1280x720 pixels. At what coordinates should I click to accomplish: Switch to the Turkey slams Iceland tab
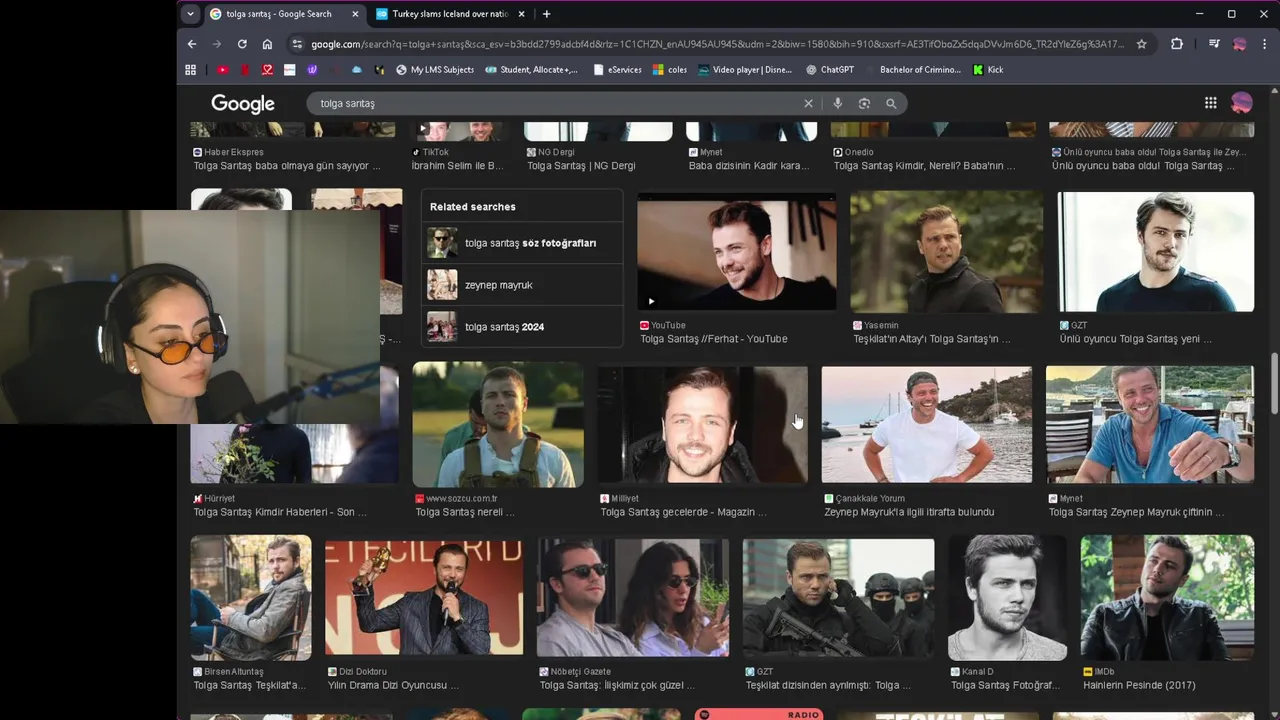(451, 14)
